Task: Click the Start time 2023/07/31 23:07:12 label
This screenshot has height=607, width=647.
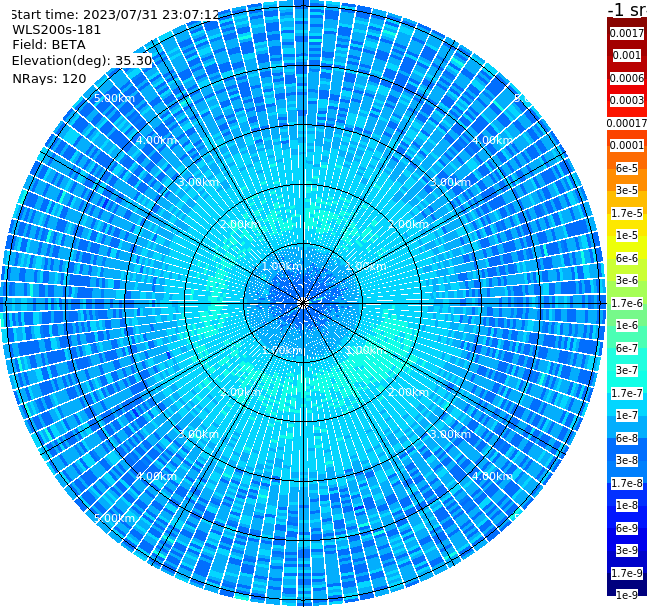Action: 115,15
